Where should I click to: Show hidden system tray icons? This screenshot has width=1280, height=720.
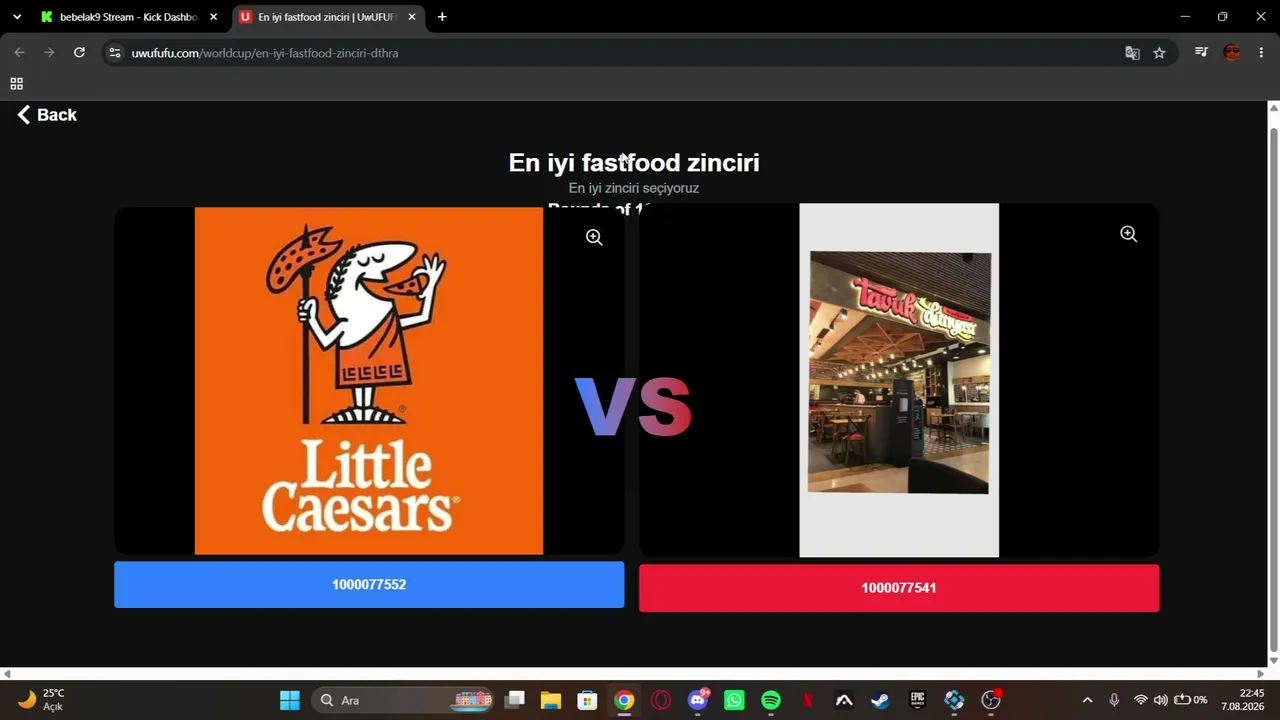click(1088, 700)
